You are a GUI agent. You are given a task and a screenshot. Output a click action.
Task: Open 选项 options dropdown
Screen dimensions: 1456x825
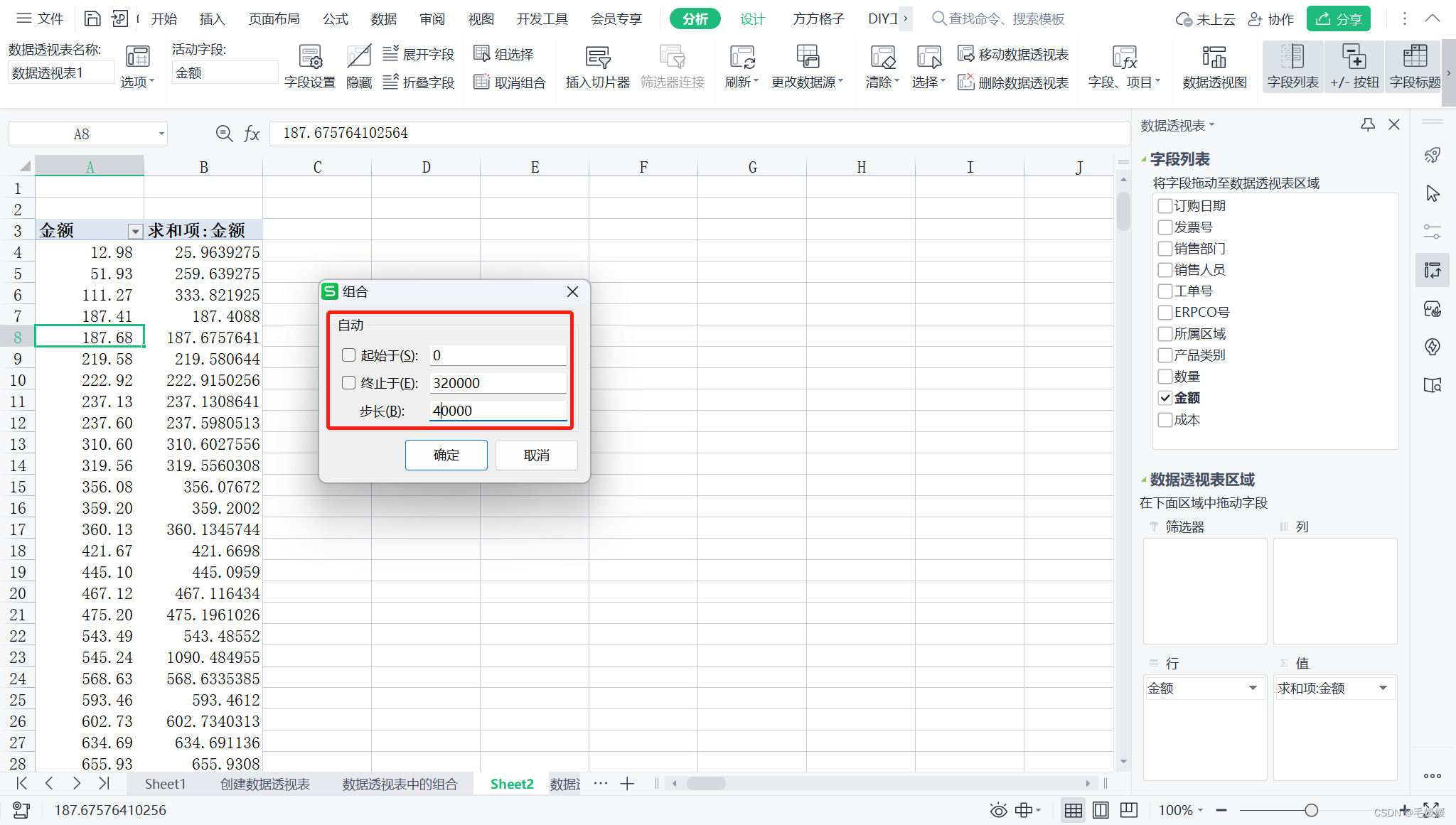137,82
